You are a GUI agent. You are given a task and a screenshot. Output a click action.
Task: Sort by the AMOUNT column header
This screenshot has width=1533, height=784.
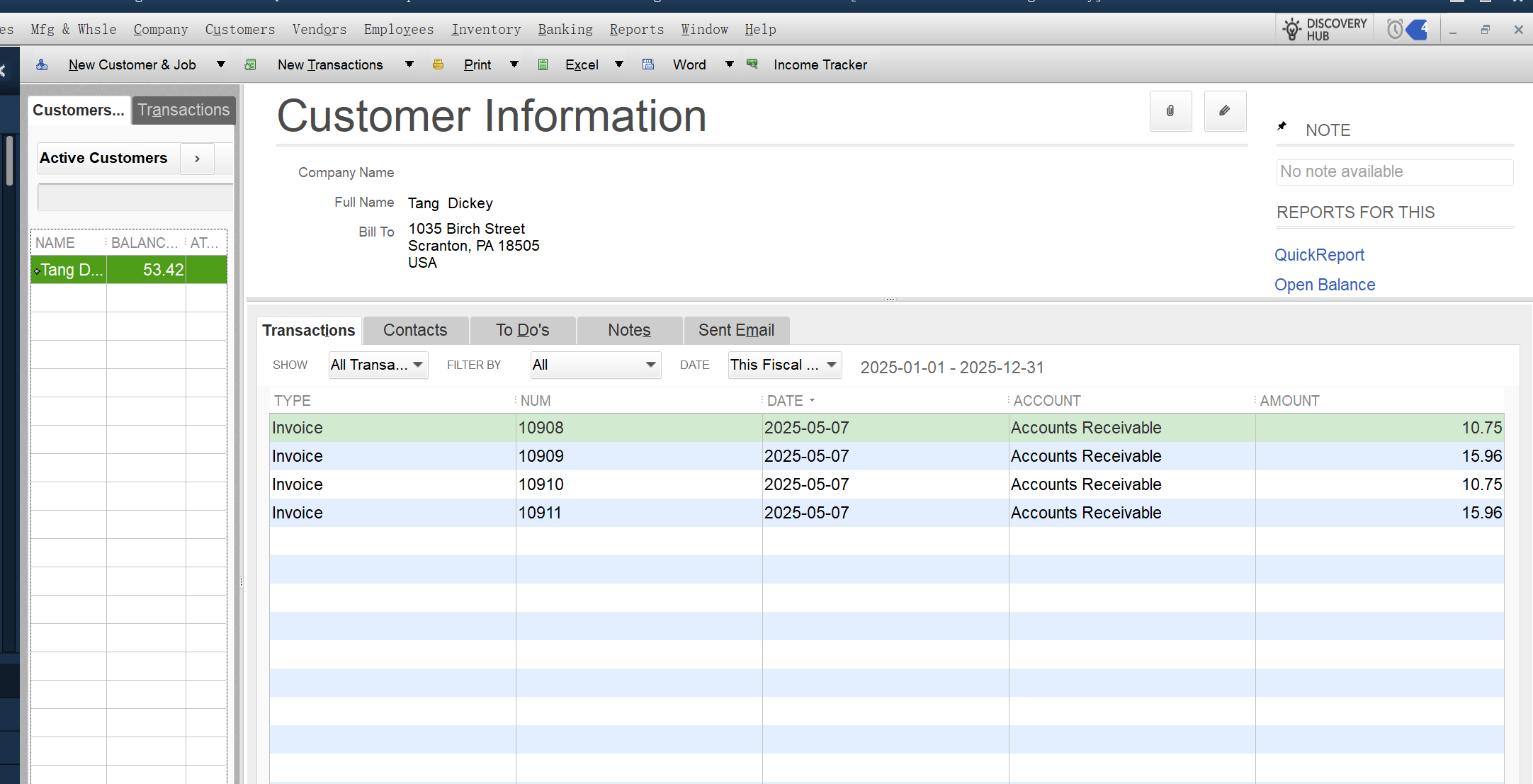point(1379,401)
